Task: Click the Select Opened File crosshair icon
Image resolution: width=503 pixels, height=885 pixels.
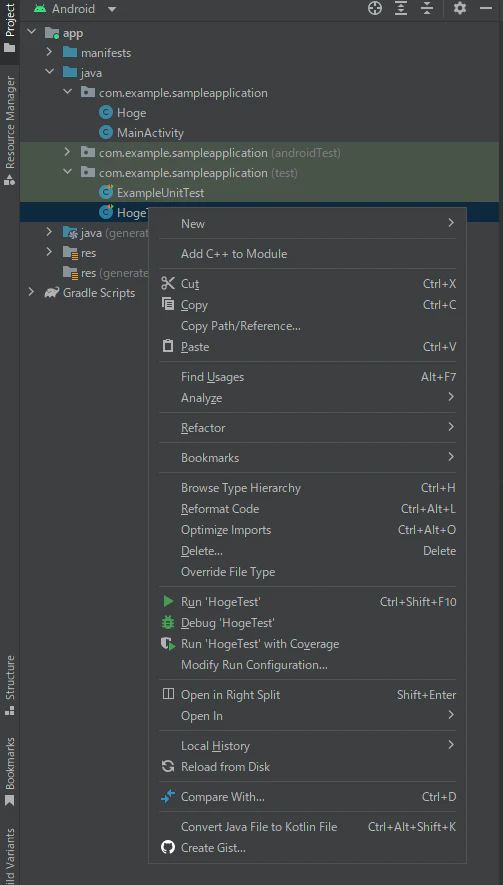Action: 375,8
